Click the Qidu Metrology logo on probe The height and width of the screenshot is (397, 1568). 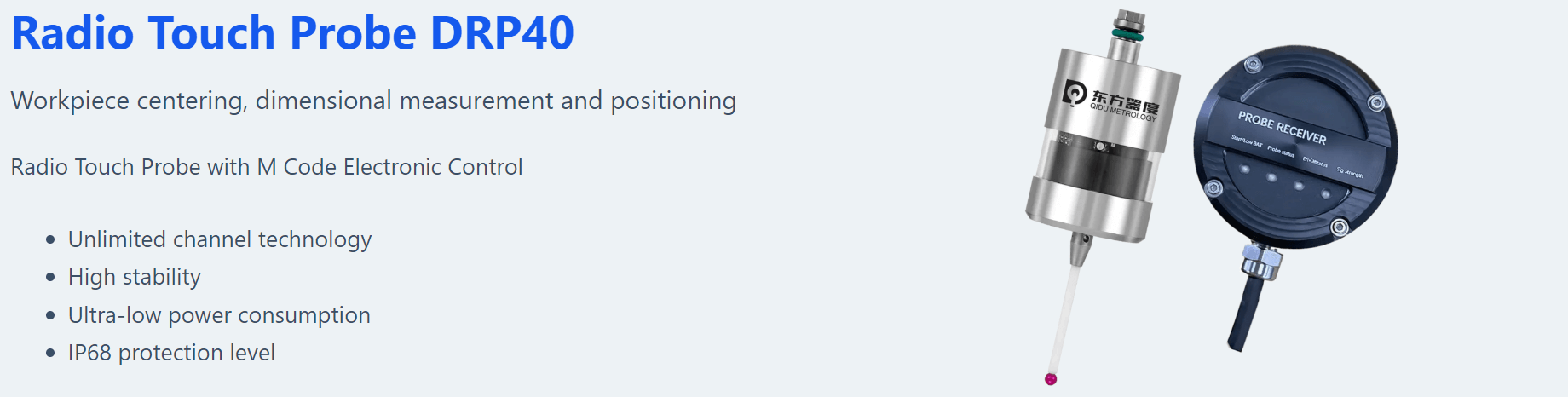pyautogui.click(x=1111, y=101)
